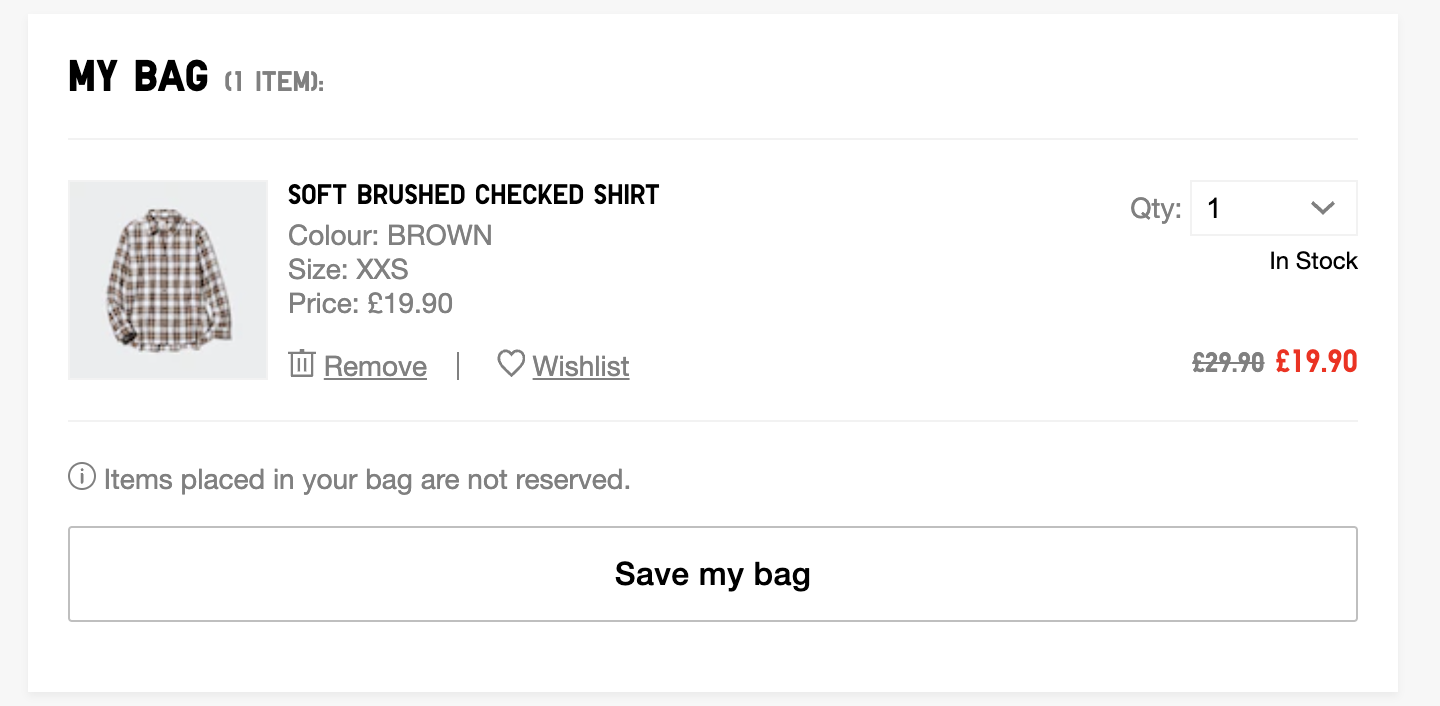Remove the checked shirt via the Remove link
Viewport: 1440px width, 706px height.
375,367
